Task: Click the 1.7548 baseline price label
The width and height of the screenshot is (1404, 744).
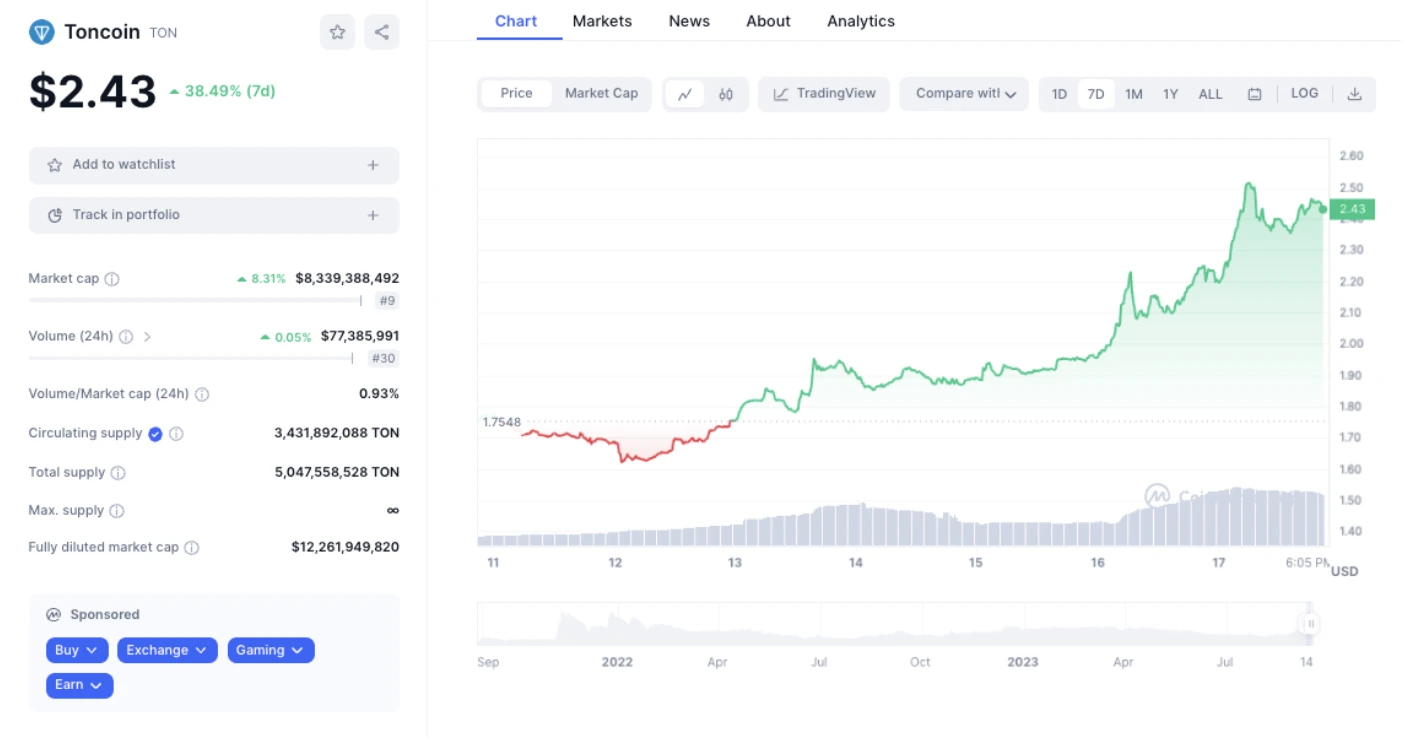Action: pos(501,422)
